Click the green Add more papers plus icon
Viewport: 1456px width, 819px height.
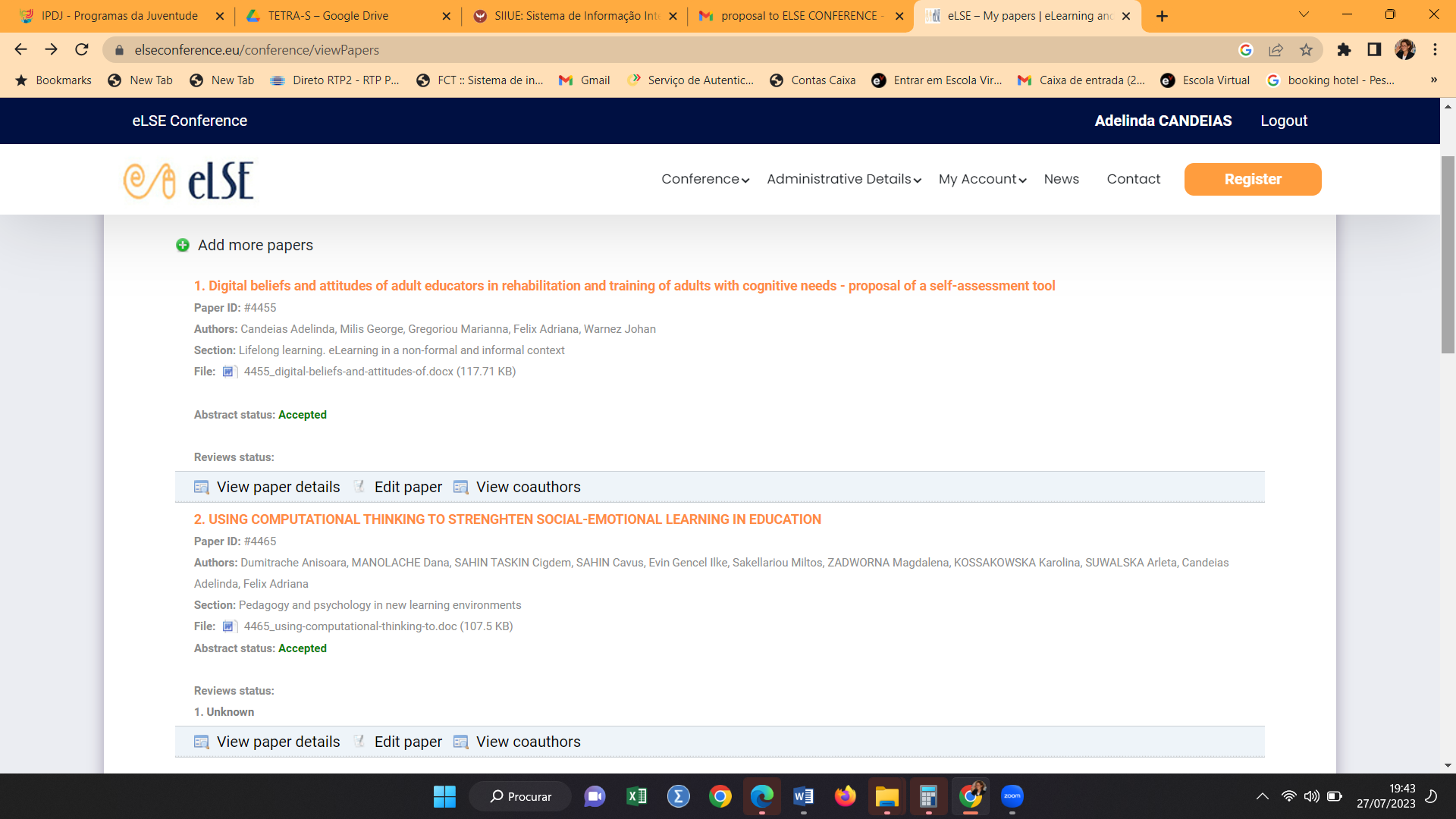point(183,245)
